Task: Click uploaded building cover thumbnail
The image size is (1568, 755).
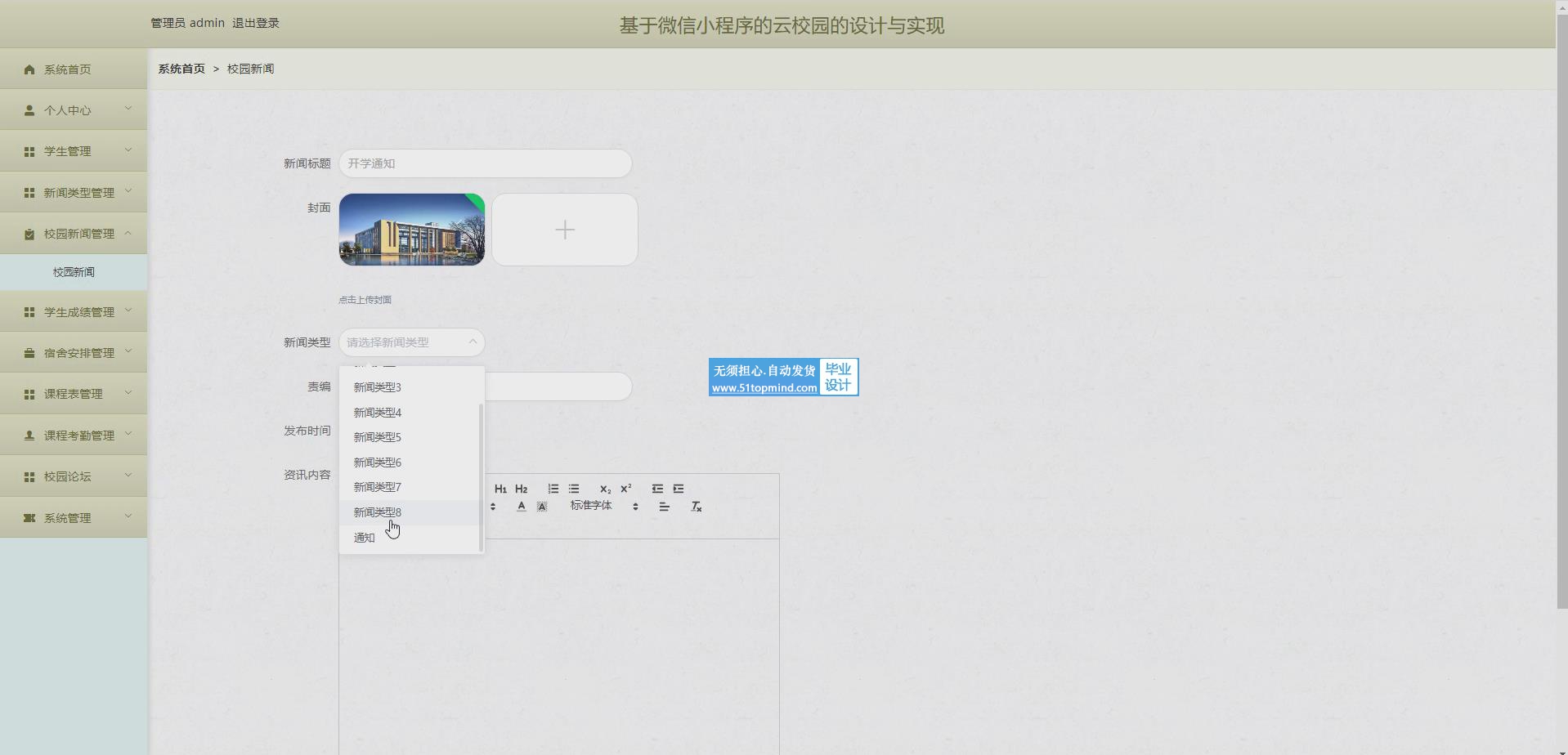Action: [x=412, y=230]
